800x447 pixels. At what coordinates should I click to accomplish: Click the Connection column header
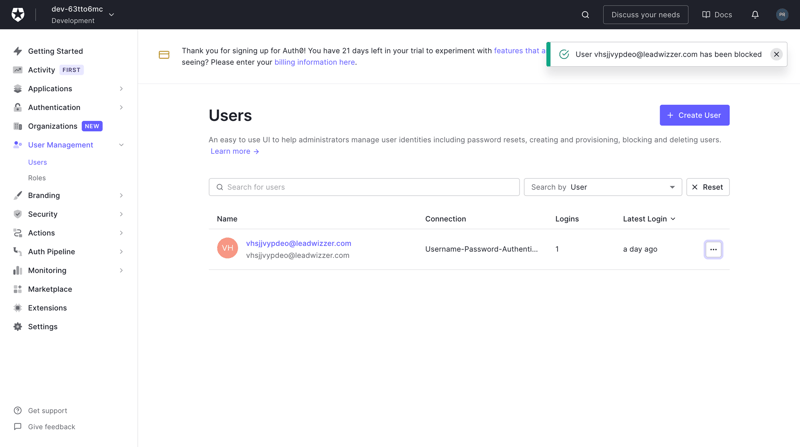[445, 219]
